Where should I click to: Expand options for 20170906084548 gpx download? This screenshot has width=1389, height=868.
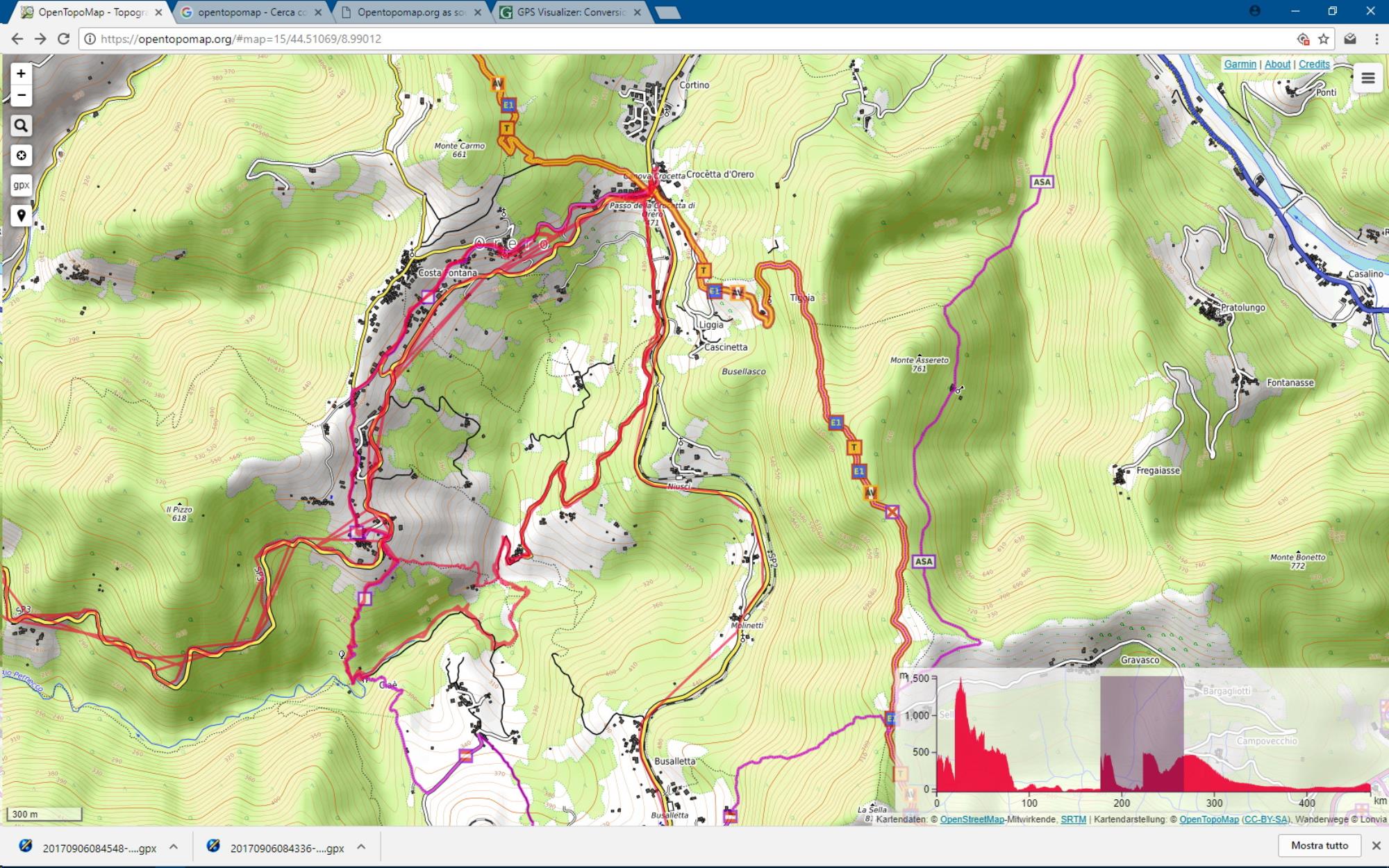click(174, 846)
